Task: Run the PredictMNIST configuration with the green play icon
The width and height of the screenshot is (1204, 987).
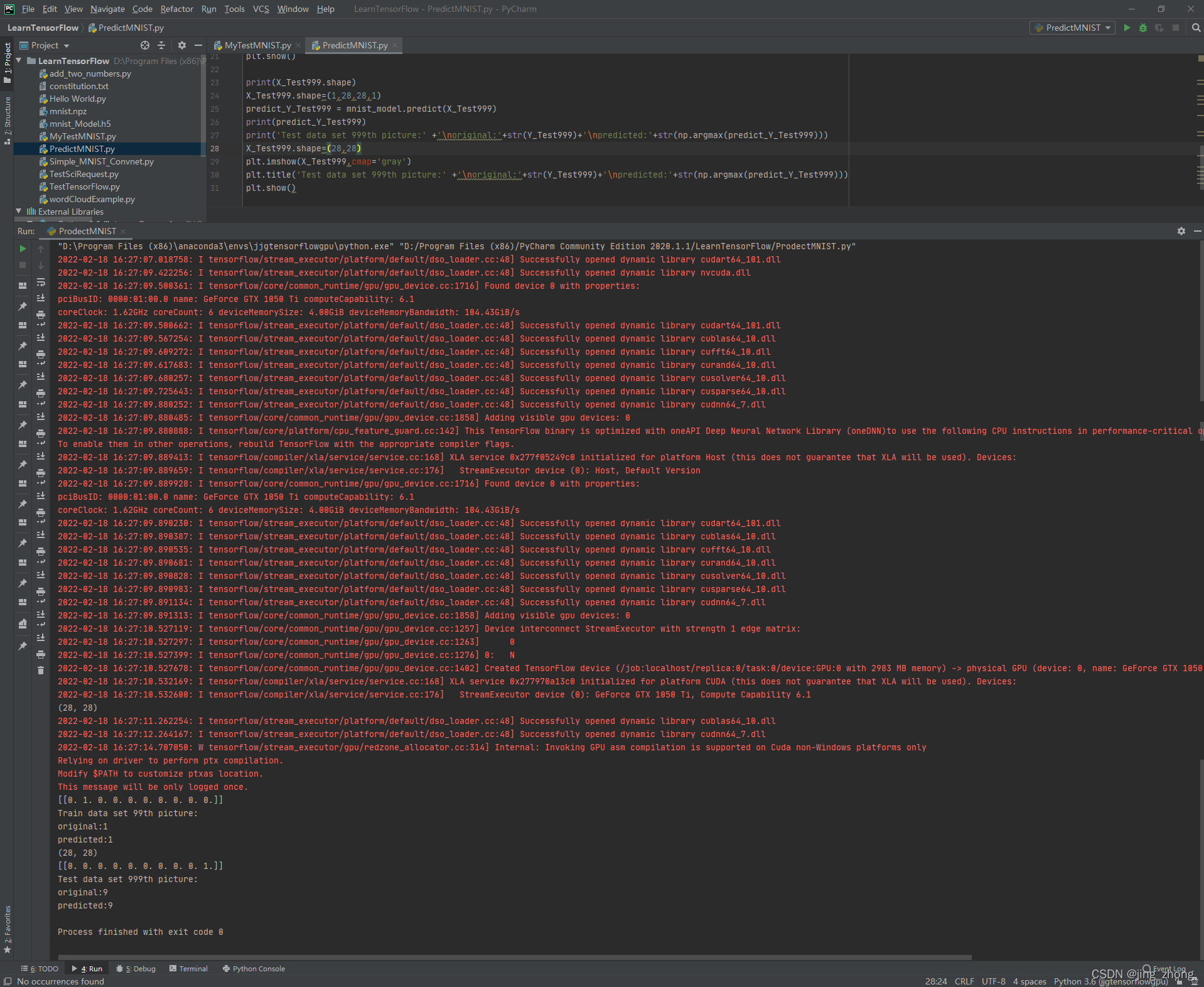Action: coord(1127,28)
